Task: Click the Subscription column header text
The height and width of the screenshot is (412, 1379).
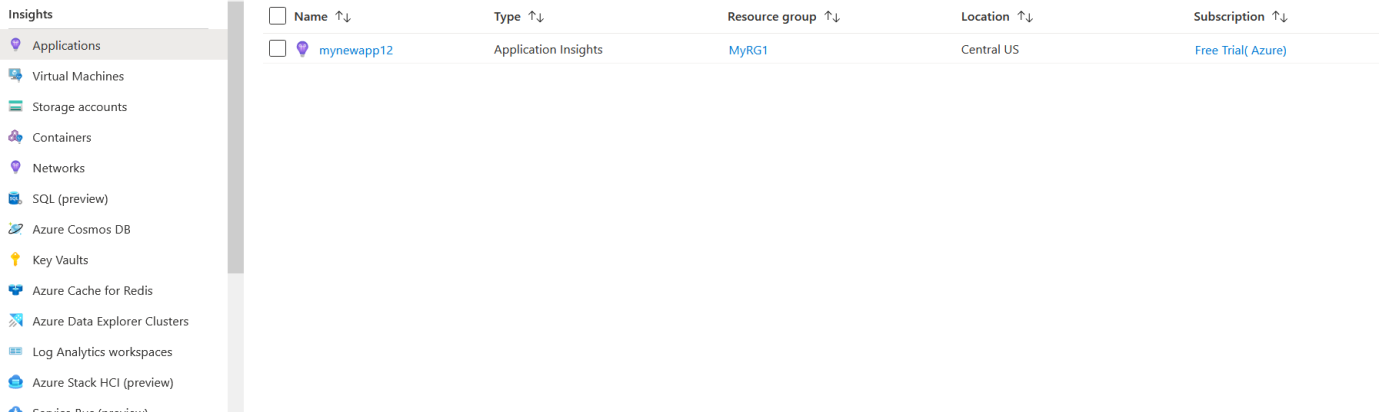Action: pos(1229,17)
